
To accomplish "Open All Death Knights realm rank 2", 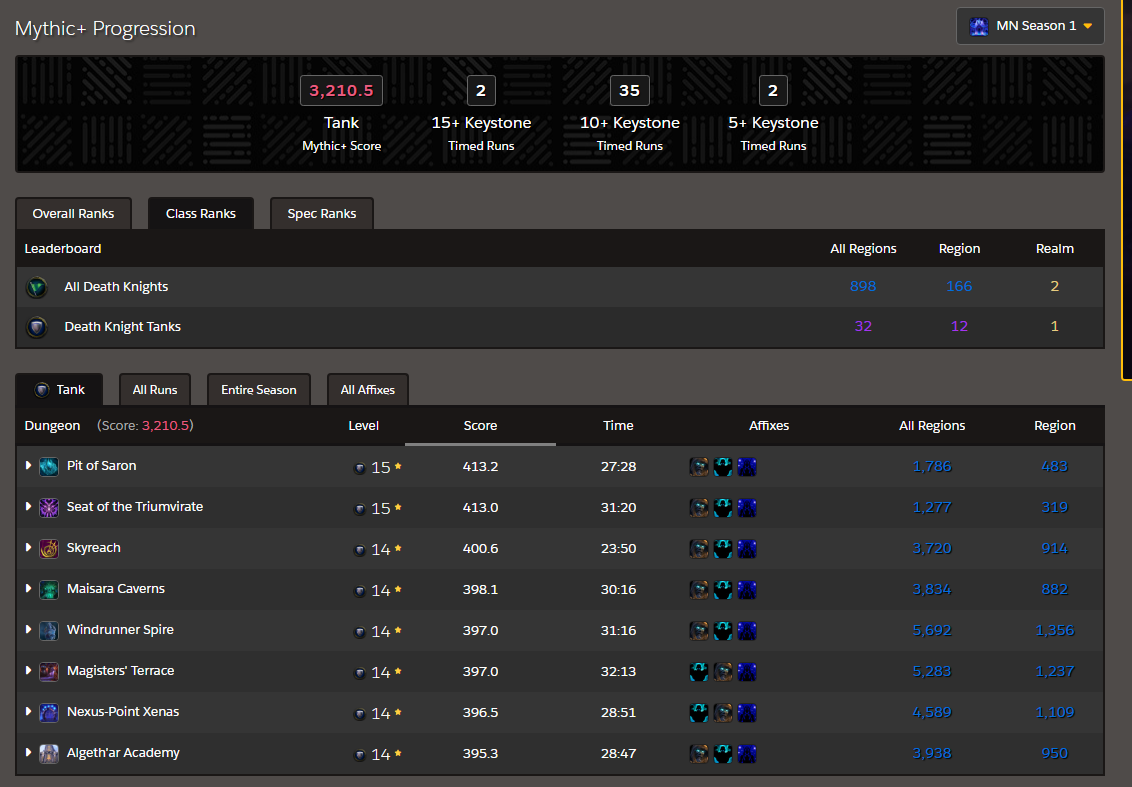I will 1054,286.
